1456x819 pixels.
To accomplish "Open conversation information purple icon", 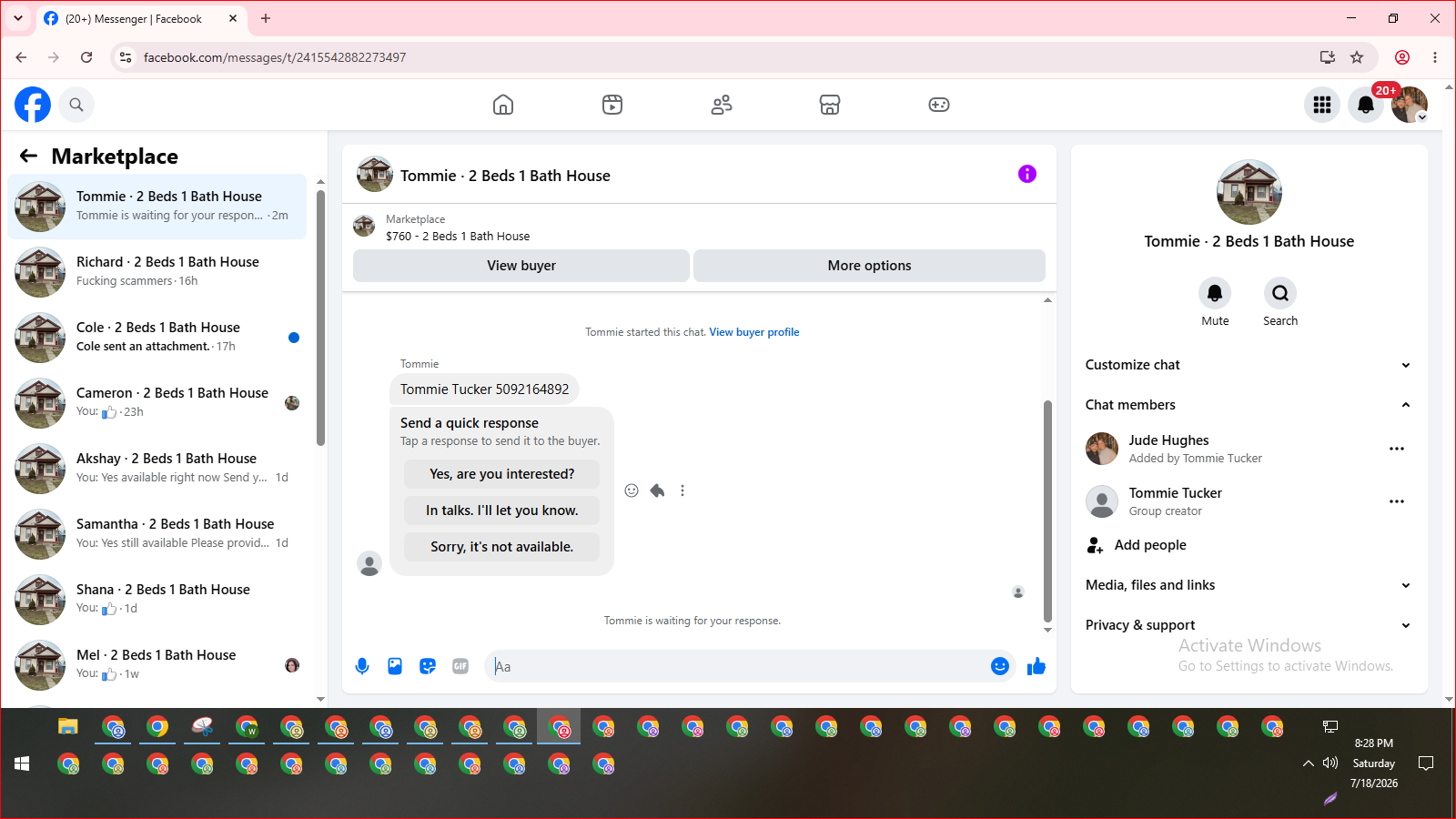I will (x=1027, y=174).
